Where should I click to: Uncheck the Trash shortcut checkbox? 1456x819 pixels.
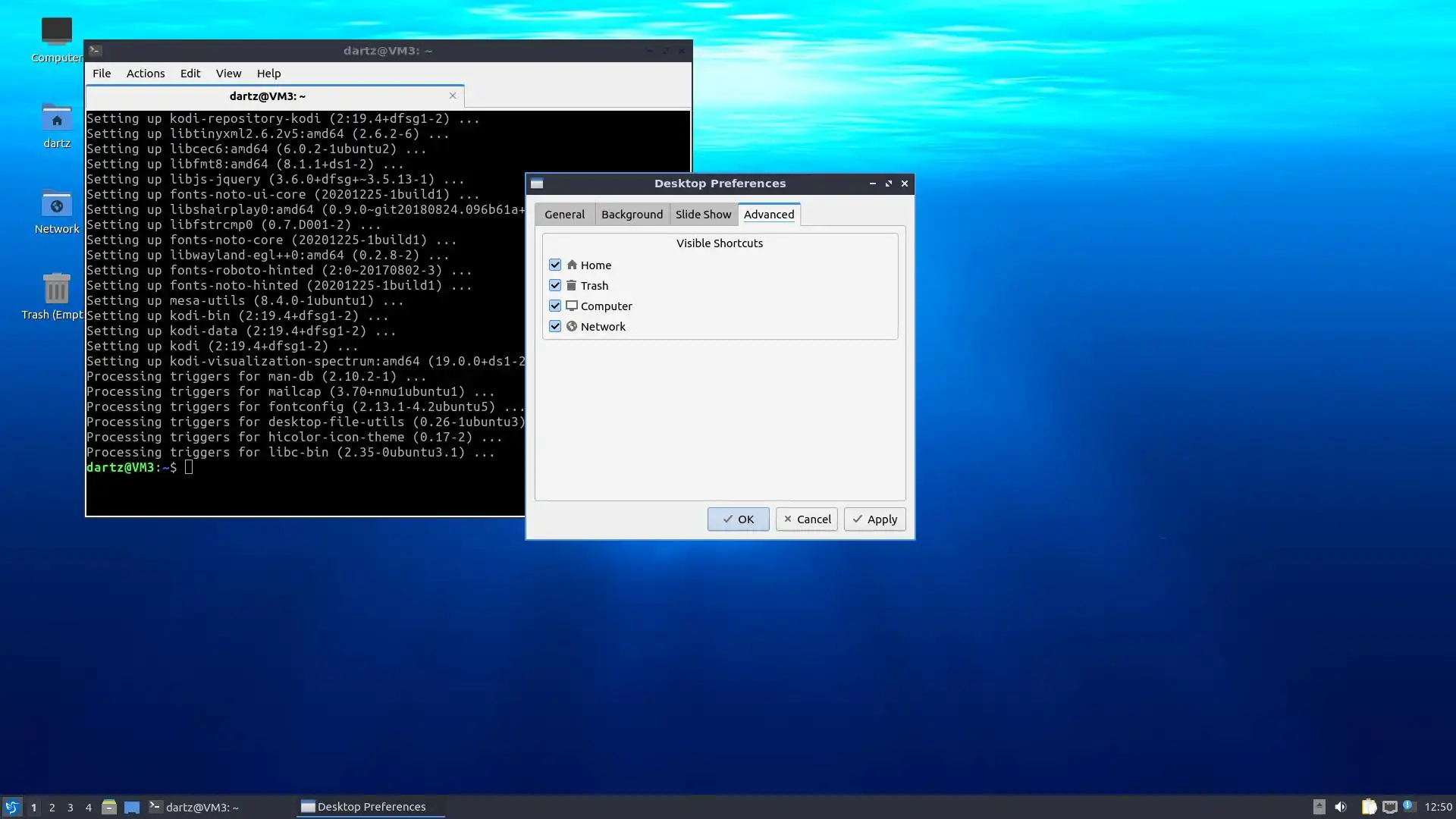tap(555, 285)
